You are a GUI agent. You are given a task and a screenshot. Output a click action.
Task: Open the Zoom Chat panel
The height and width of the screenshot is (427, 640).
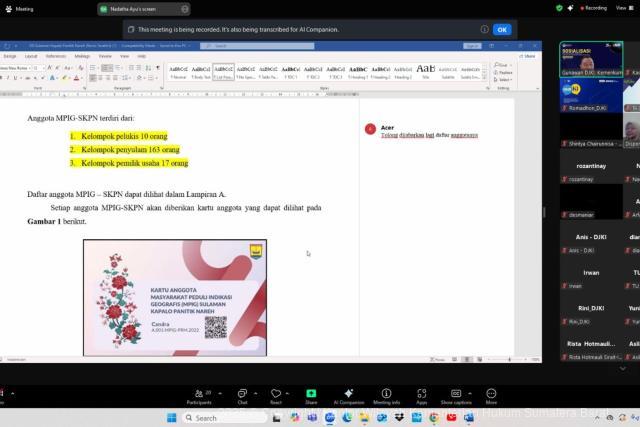(241, 394)
